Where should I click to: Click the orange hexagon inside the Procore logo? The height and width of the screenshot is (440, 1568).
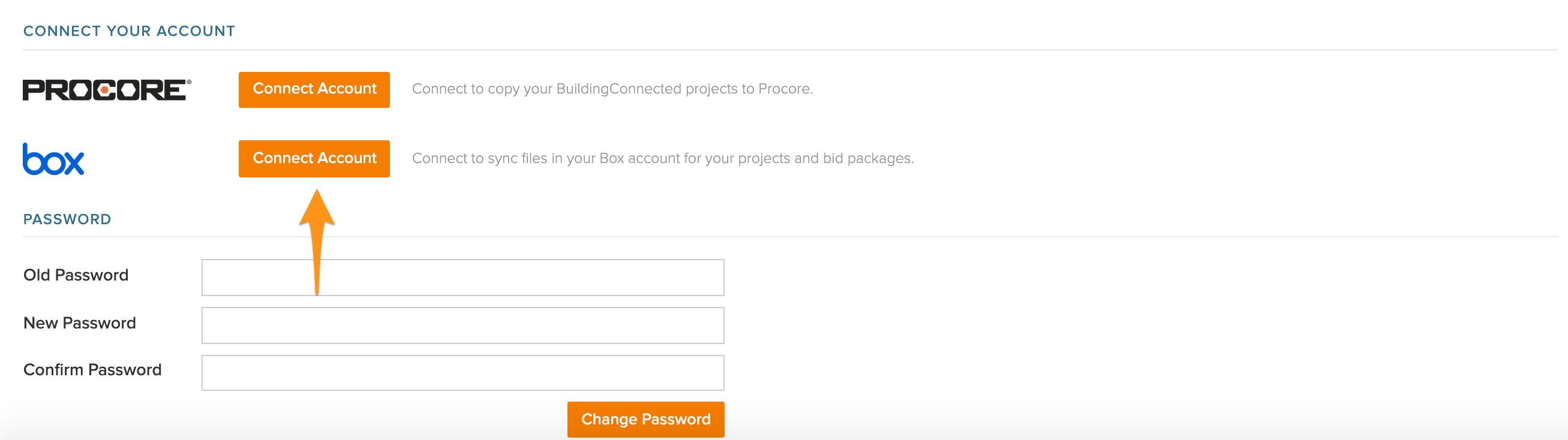pyautogui.click(x=106, y=90)
